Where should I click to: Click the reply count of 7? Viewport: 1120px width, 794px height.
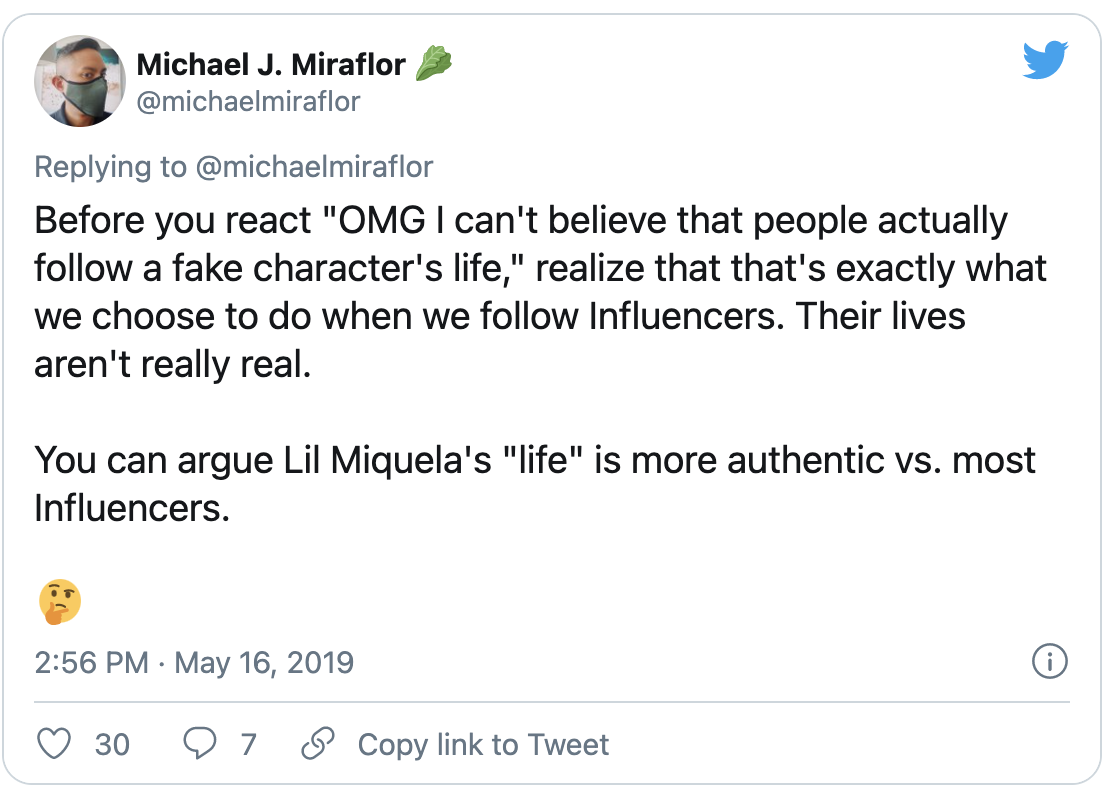tap(248, 744)
